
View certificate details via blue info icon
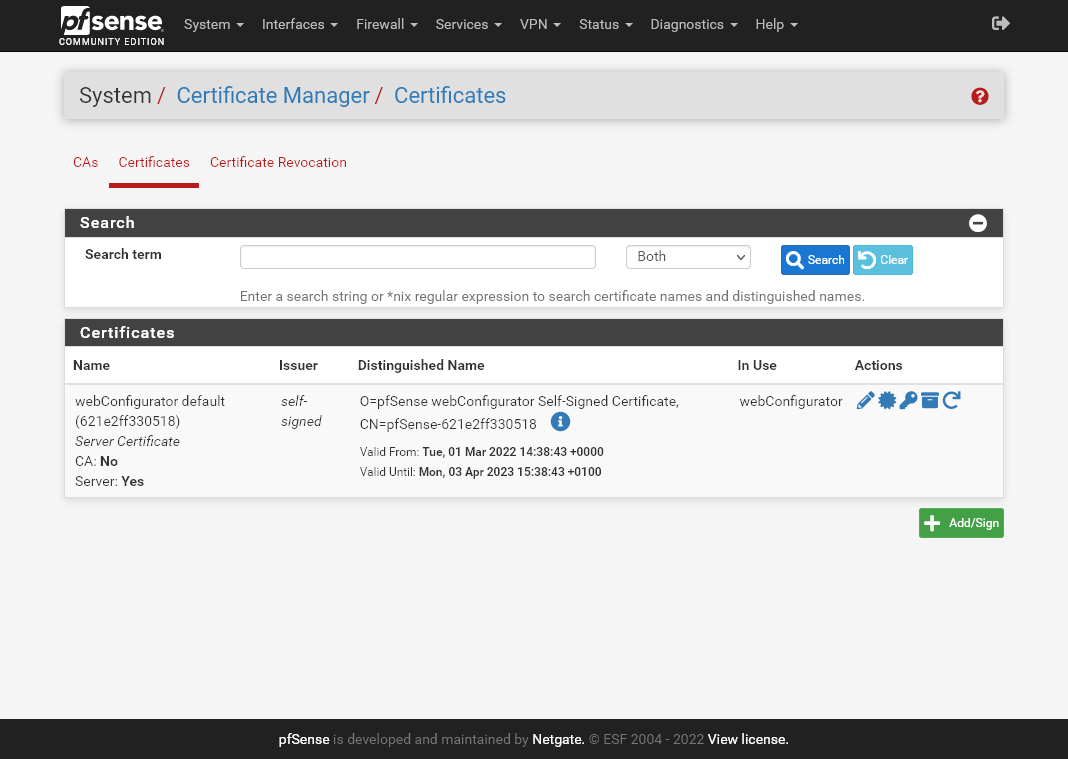560,422
